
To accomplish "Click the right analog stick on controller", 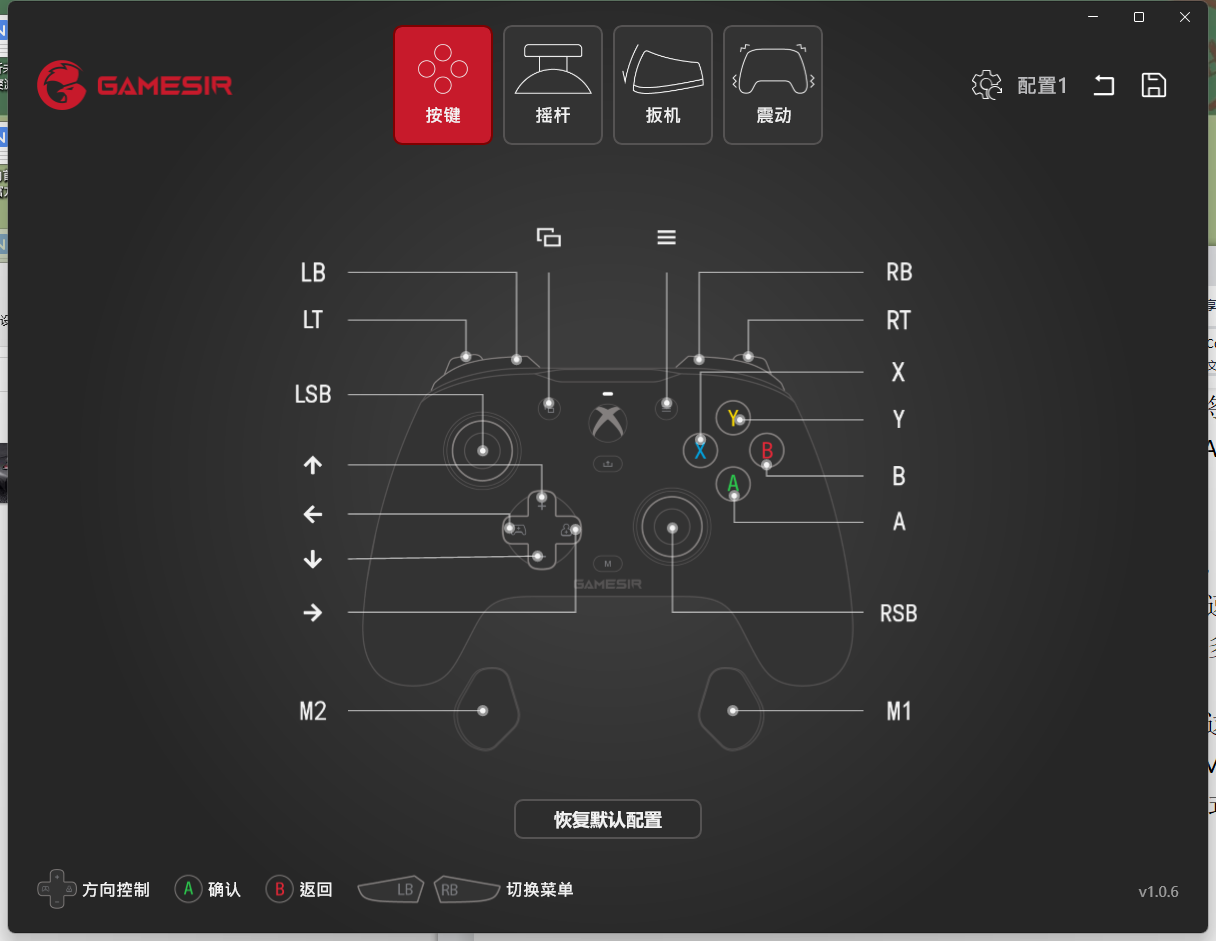I will coord(672,527).
